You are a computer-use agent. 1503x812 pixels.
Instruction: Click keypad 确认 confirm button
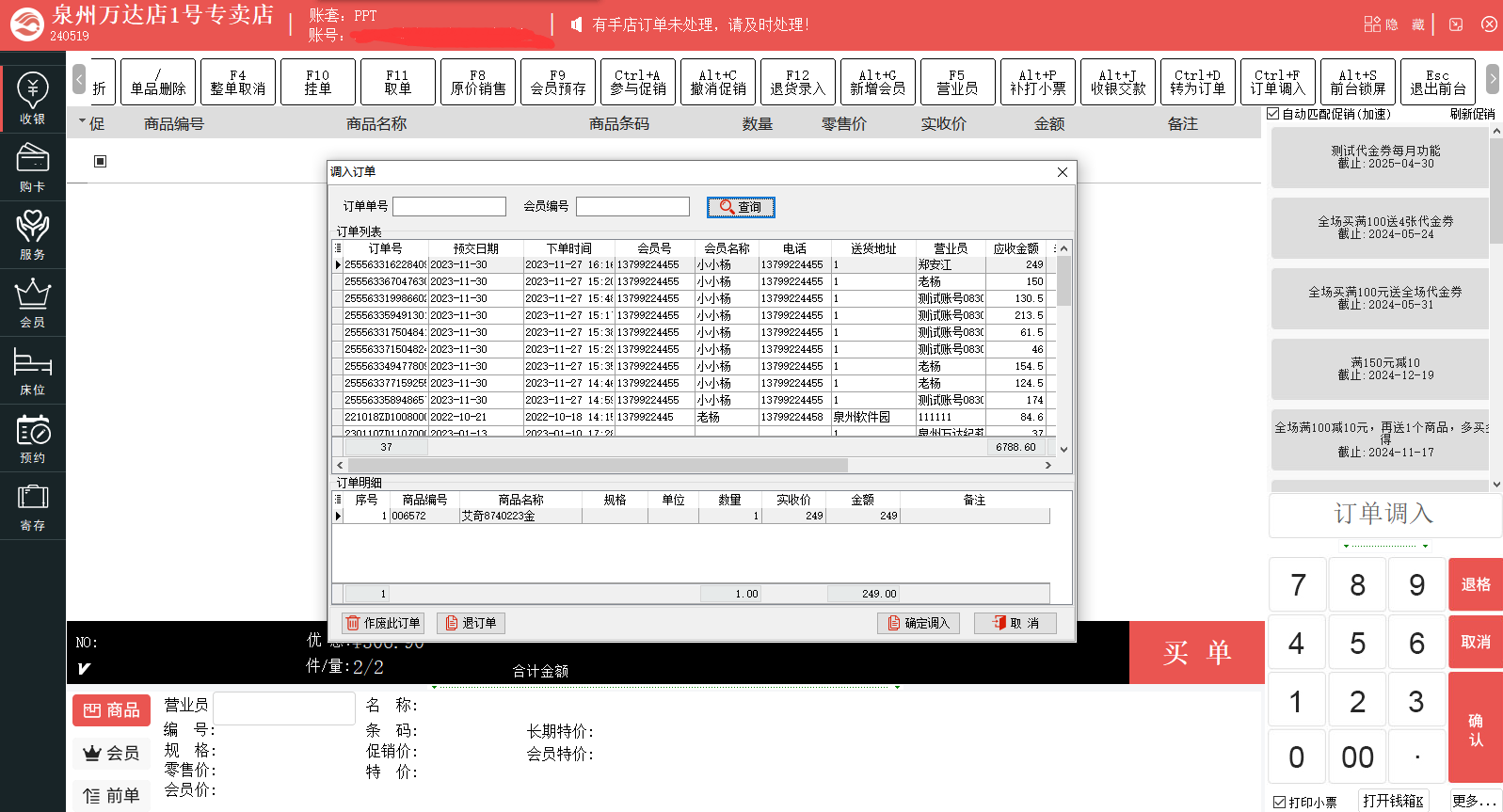[1475, 729]
